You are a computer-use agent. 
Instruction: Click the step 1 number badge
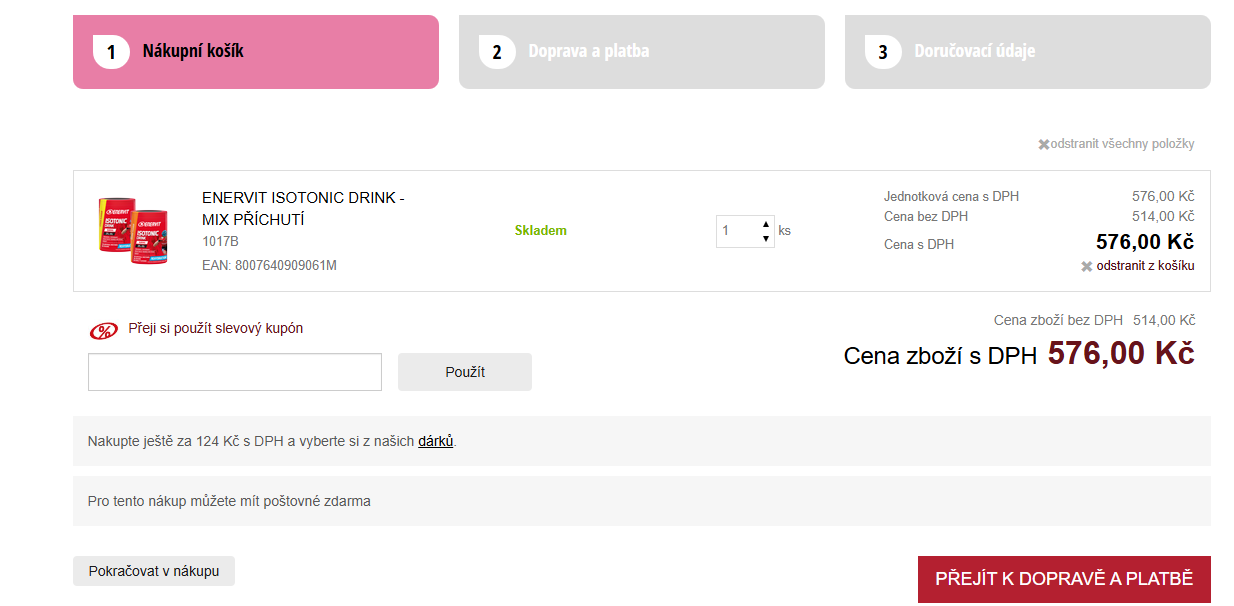[x=111, y=52]
